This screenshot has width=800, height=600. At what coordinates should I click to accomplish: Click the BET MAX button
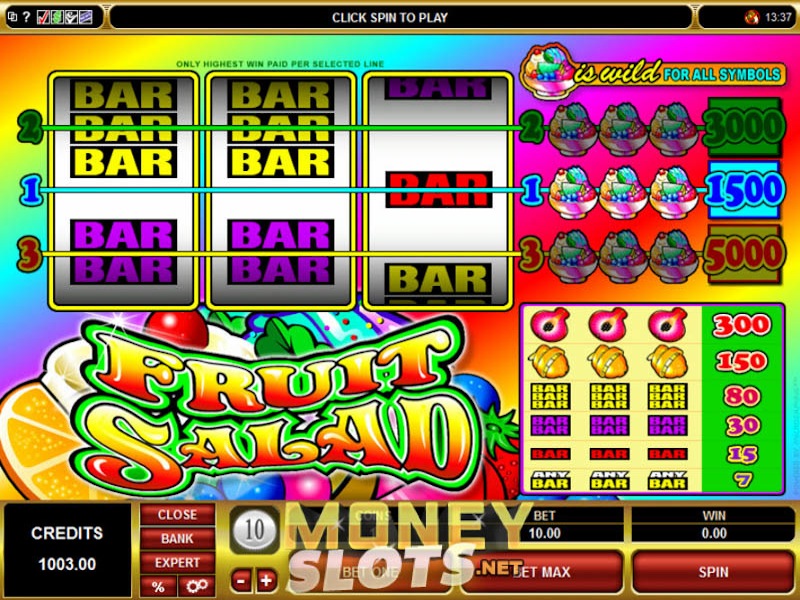point(541,572)
